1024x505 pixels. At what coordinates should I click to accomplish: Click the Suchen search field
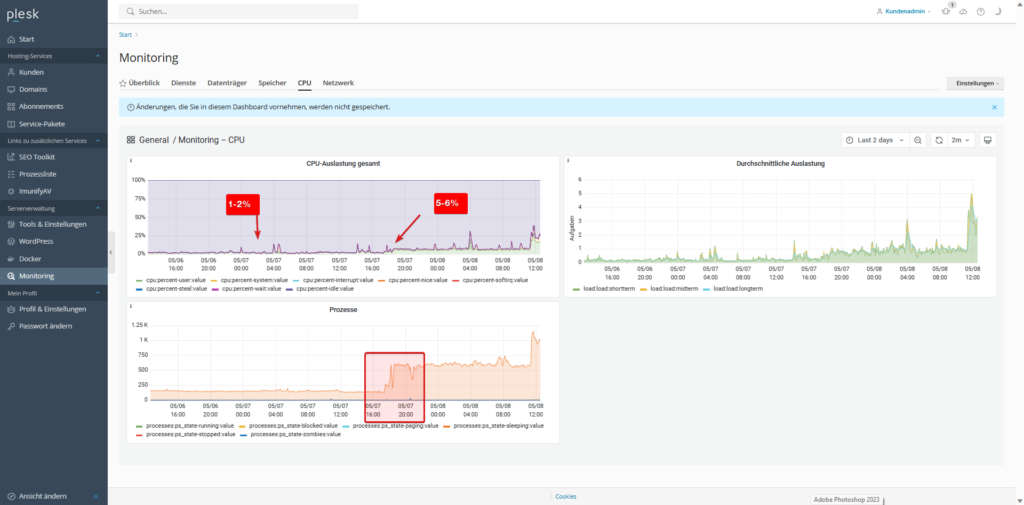[x=238, y=12]
